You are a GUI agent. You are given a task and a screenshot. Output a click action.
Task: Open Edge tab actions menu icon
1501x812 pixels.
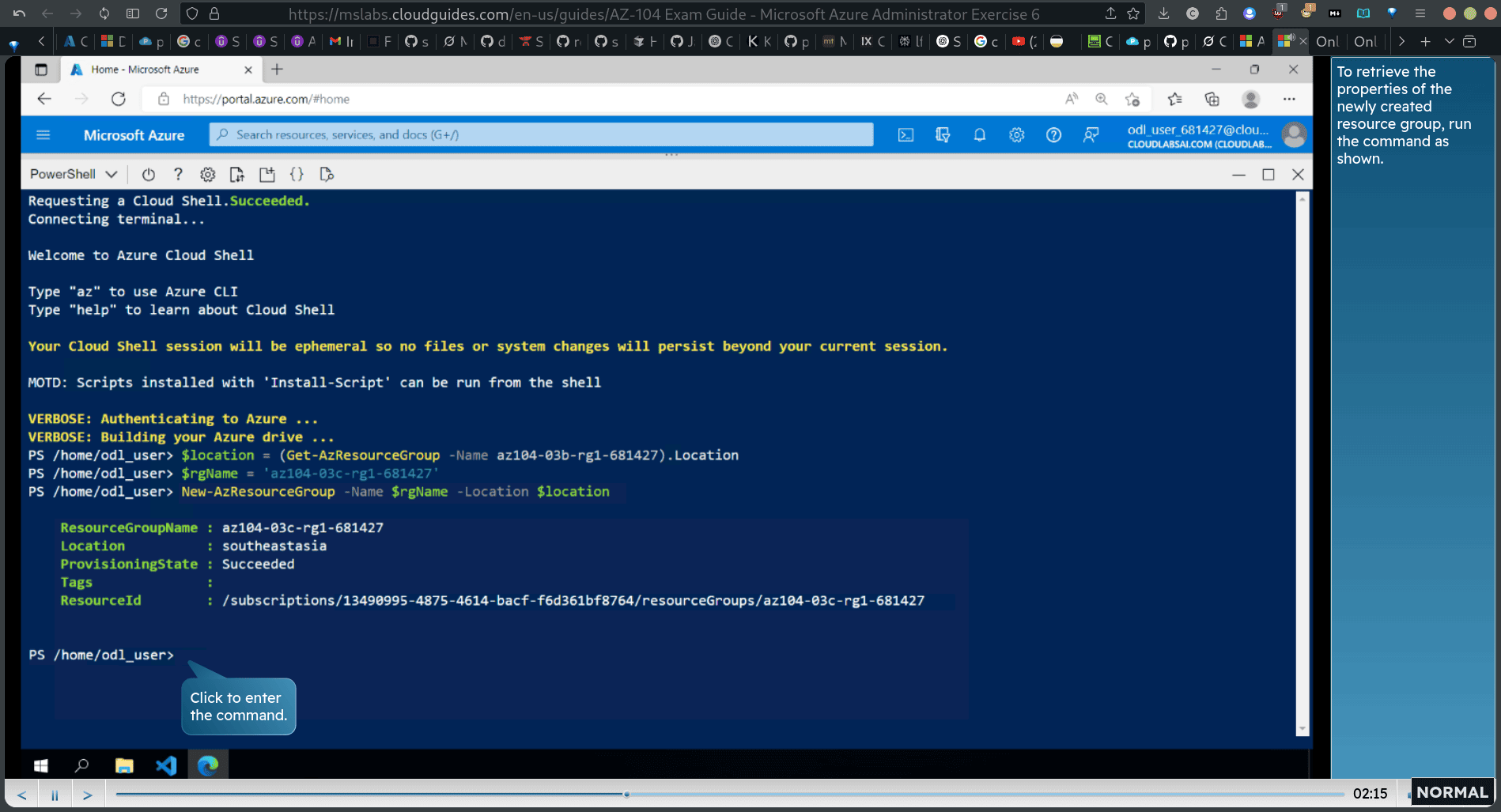click(41, 70)
